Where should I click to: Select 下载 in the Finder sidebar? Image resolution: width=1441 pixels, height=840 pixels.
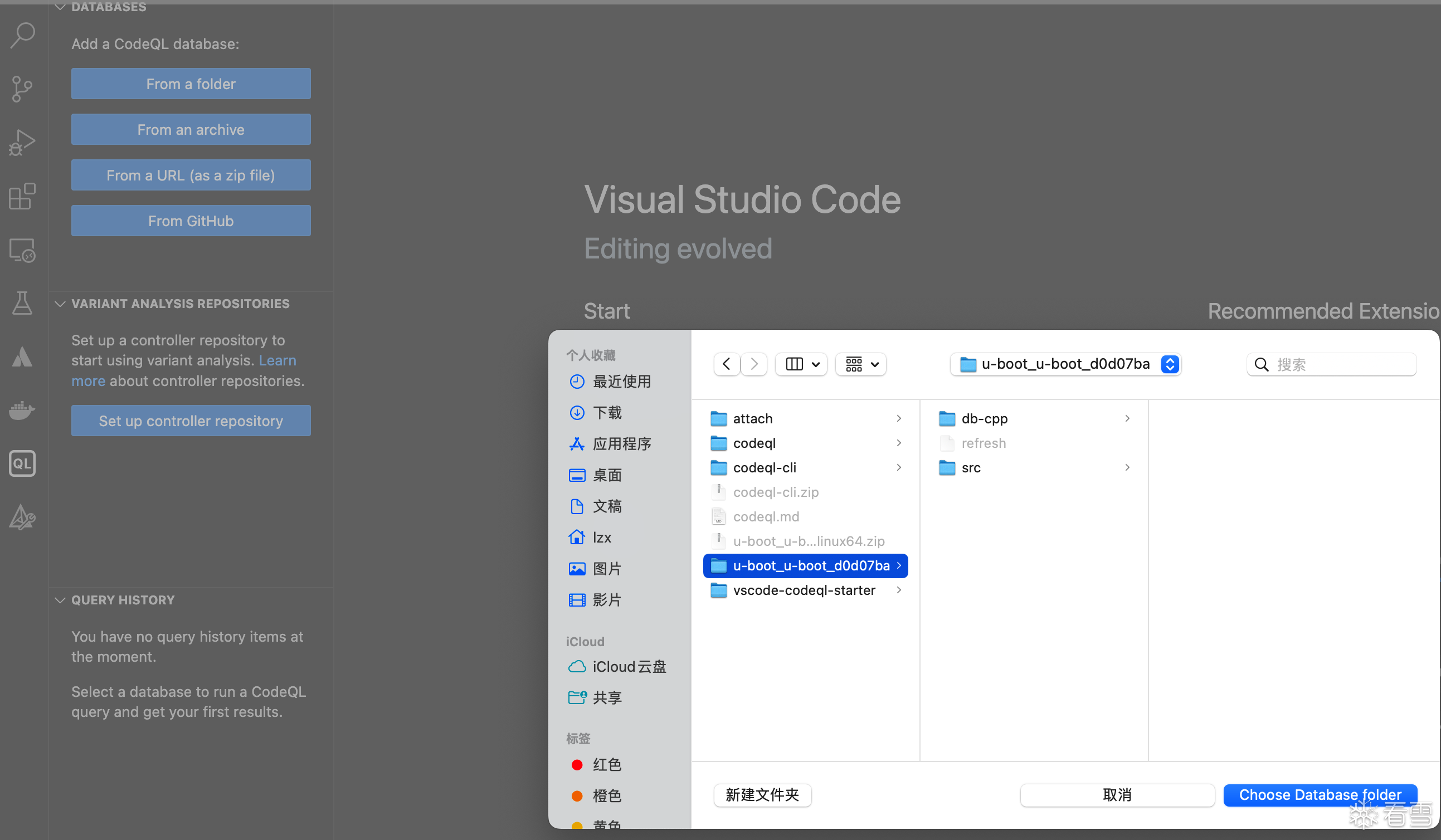click(x=607, y=413)
